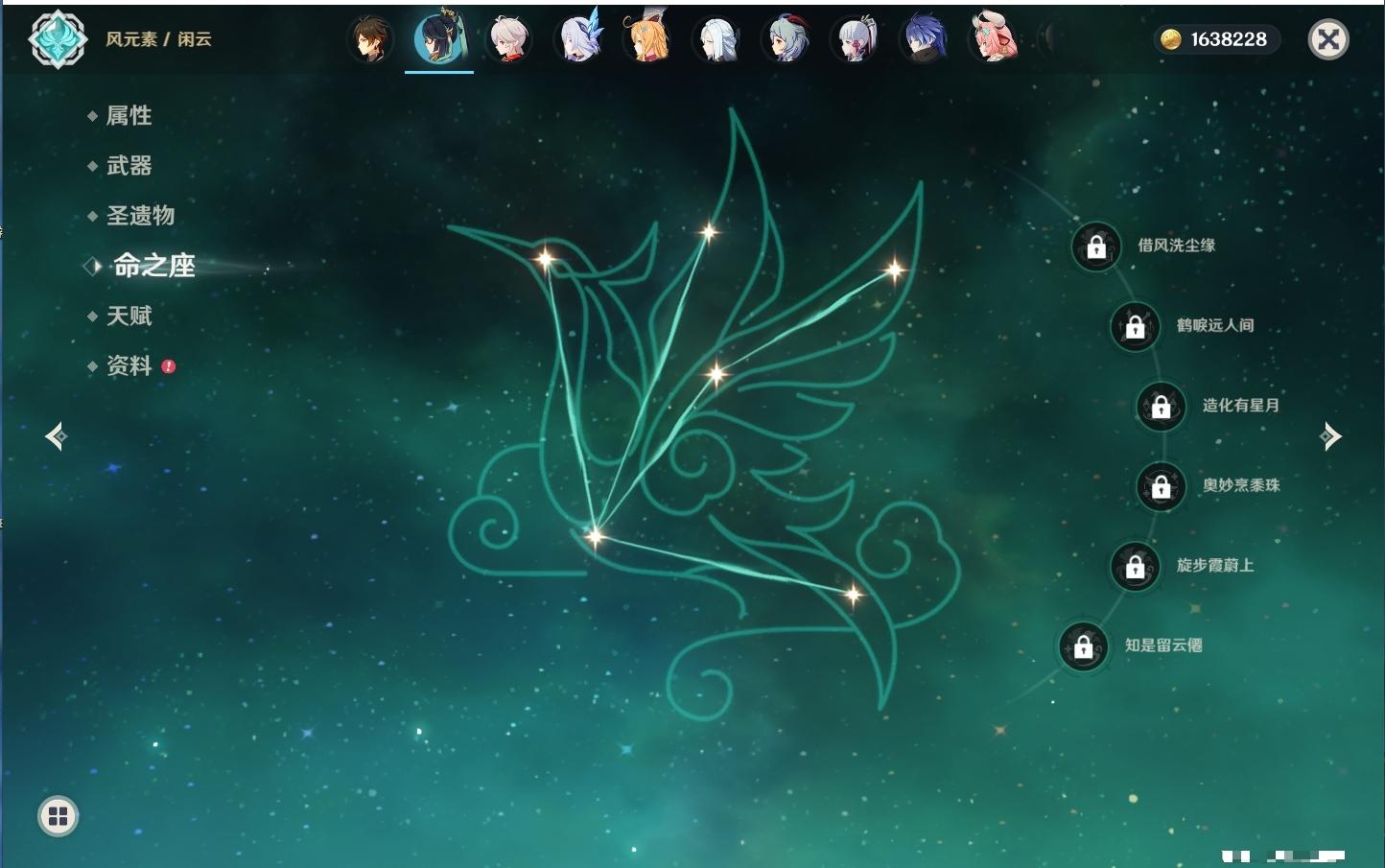Open the locked 鹤唳远人间 constellation node
This screenshot has width=1385, height=868.
coord(1135,326)
